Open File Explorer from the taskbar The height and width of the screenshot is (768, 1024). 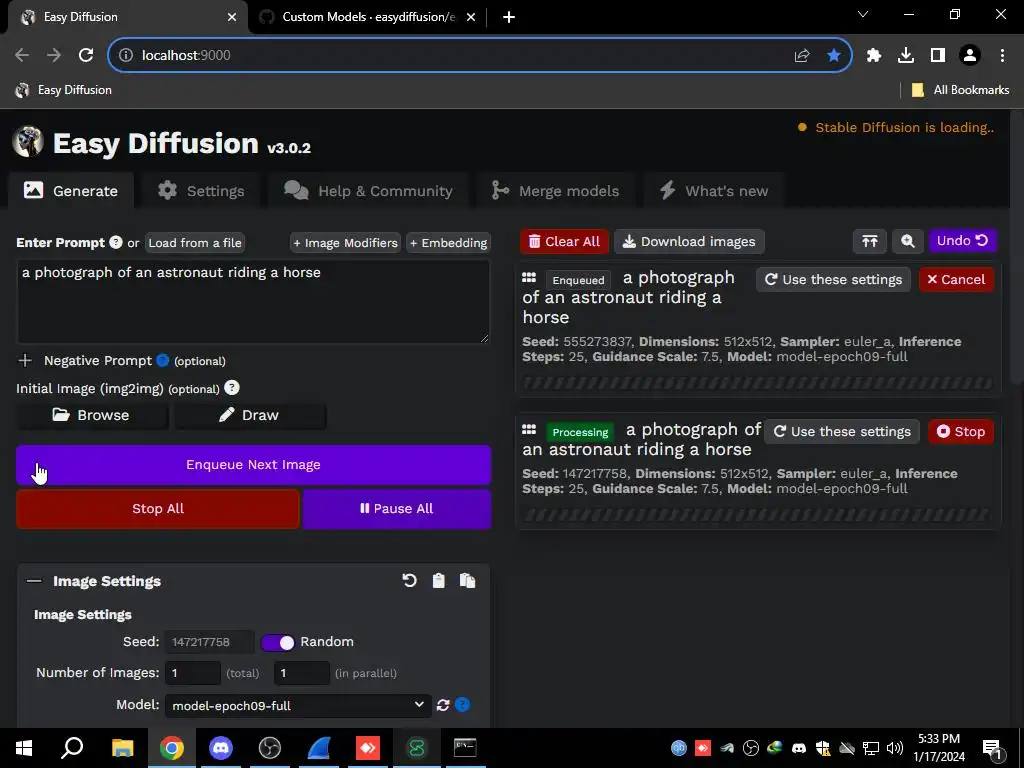coord(122,748)
